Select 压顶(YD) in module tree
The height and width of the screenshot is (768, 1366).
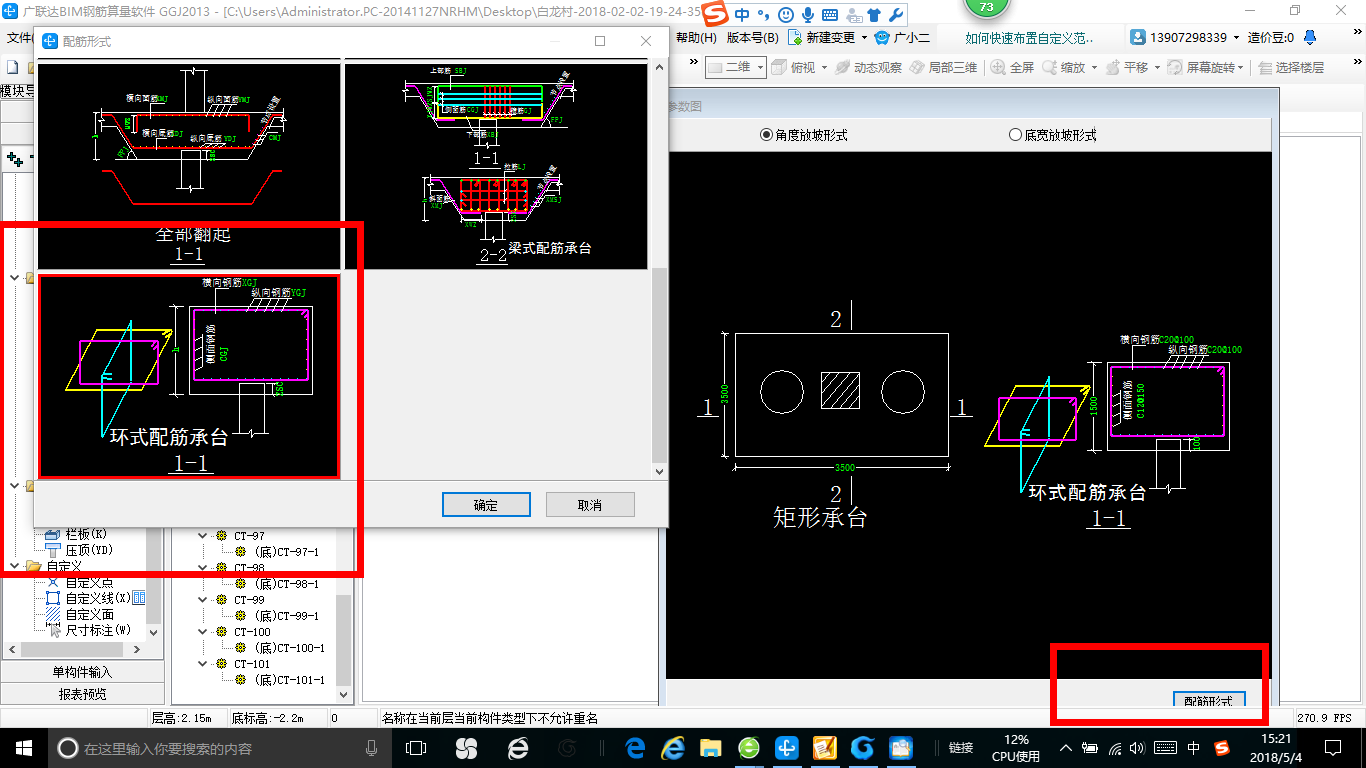tap(88, 550)
